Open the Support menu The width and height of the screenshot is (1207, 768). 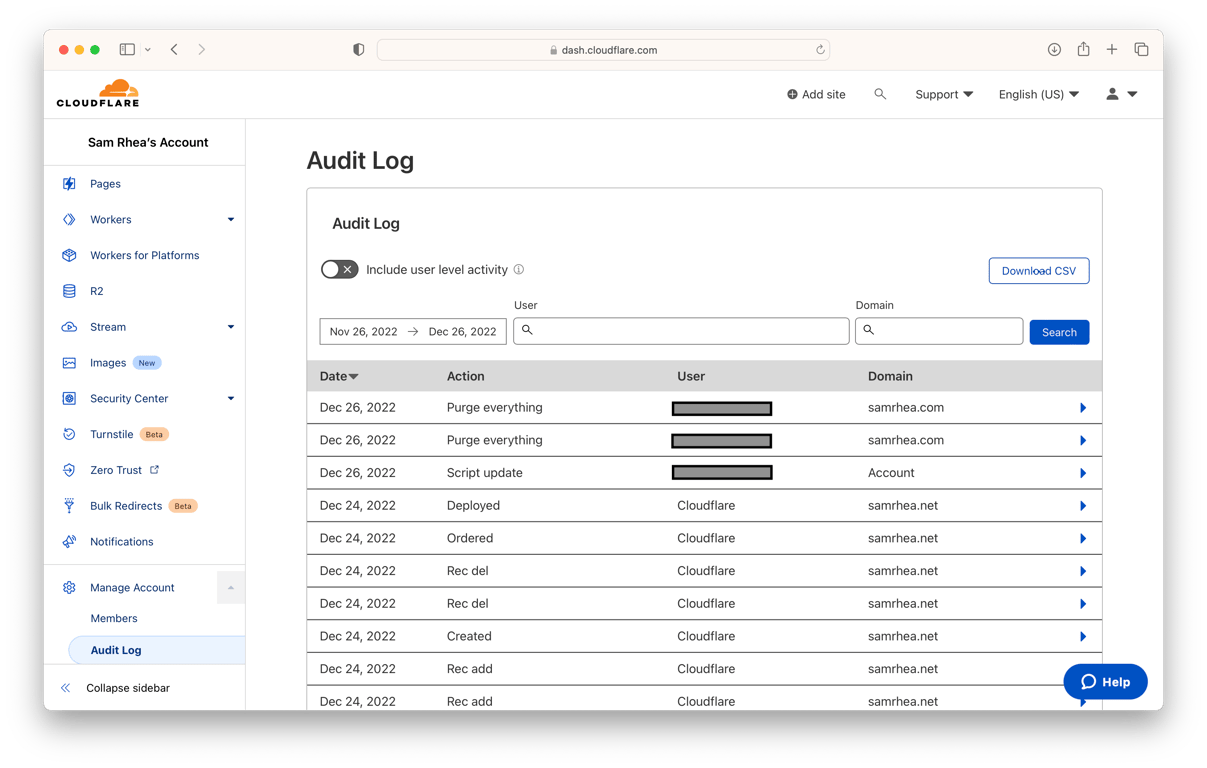pyautogui.click(x=943, y=94)
